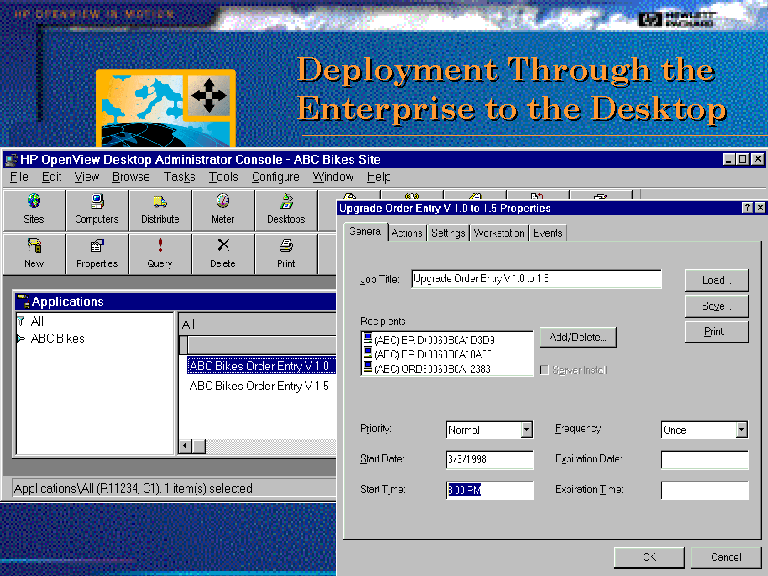Click the Meter toolbar icon
768x576 pixels.
coord(223,209)
